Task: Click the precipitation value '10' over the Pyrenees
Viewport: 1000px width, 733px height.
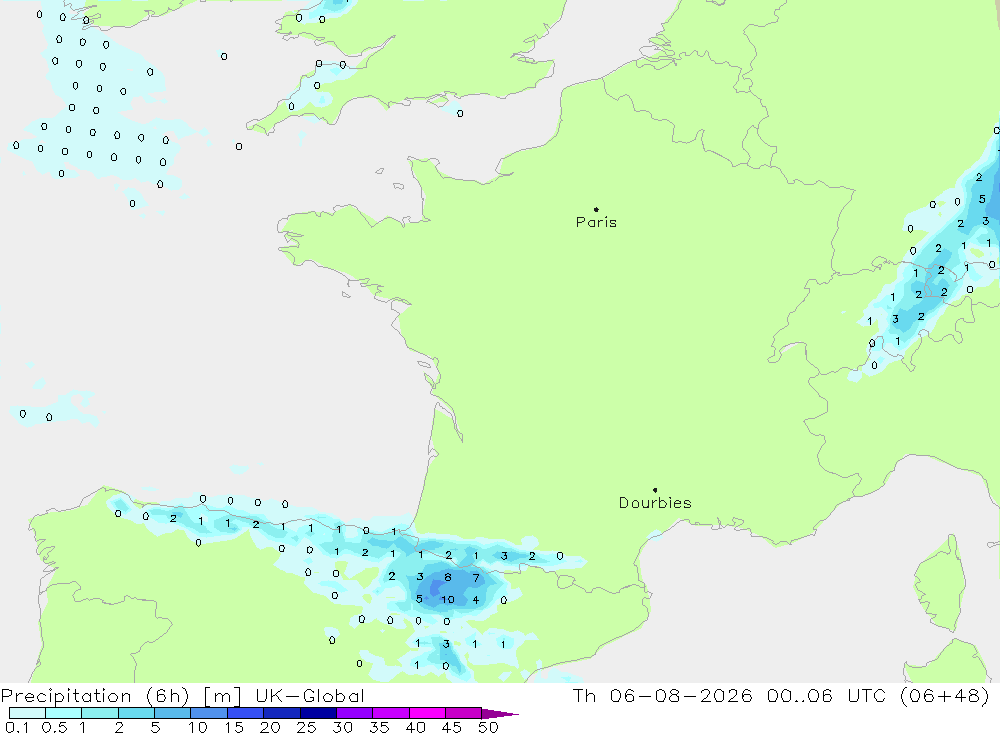Action: [x=448, y=600]
